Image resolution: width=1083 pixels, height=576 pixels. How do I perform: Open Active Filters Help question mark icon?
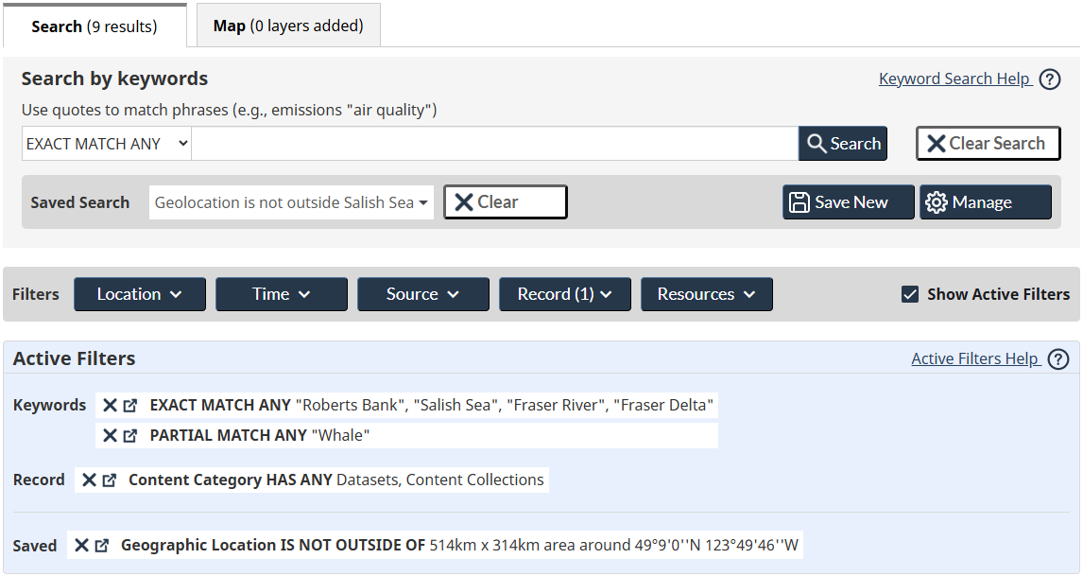[x=1058, y=358]
